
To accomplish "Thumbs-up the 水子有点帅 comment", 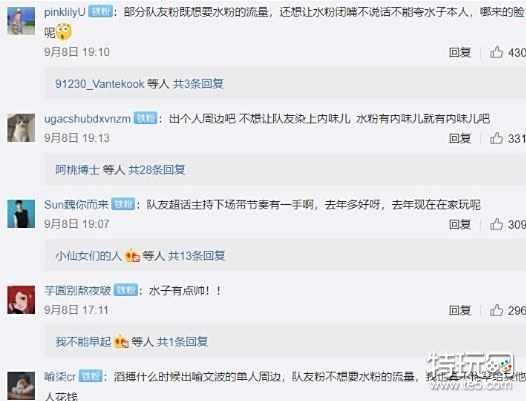I will 496,310.
